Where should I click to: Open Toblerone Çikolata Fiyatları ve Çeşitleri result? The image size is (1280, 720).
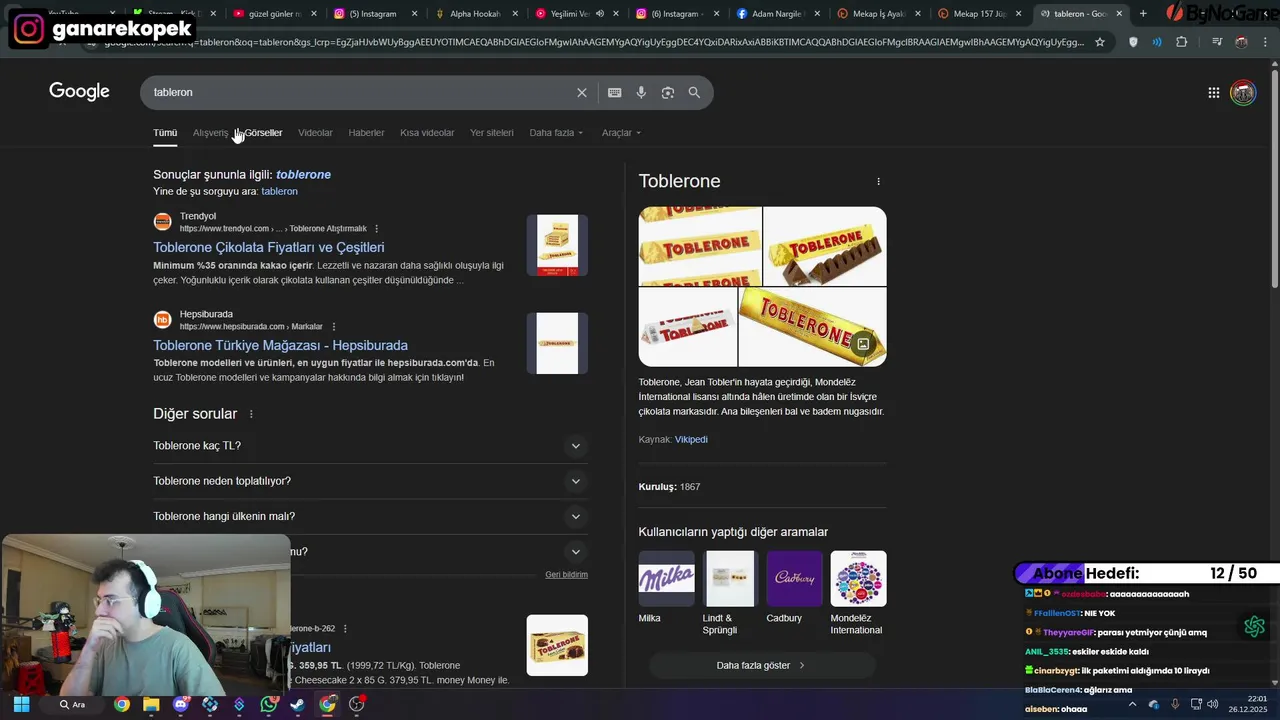click(x=268, y=247)
